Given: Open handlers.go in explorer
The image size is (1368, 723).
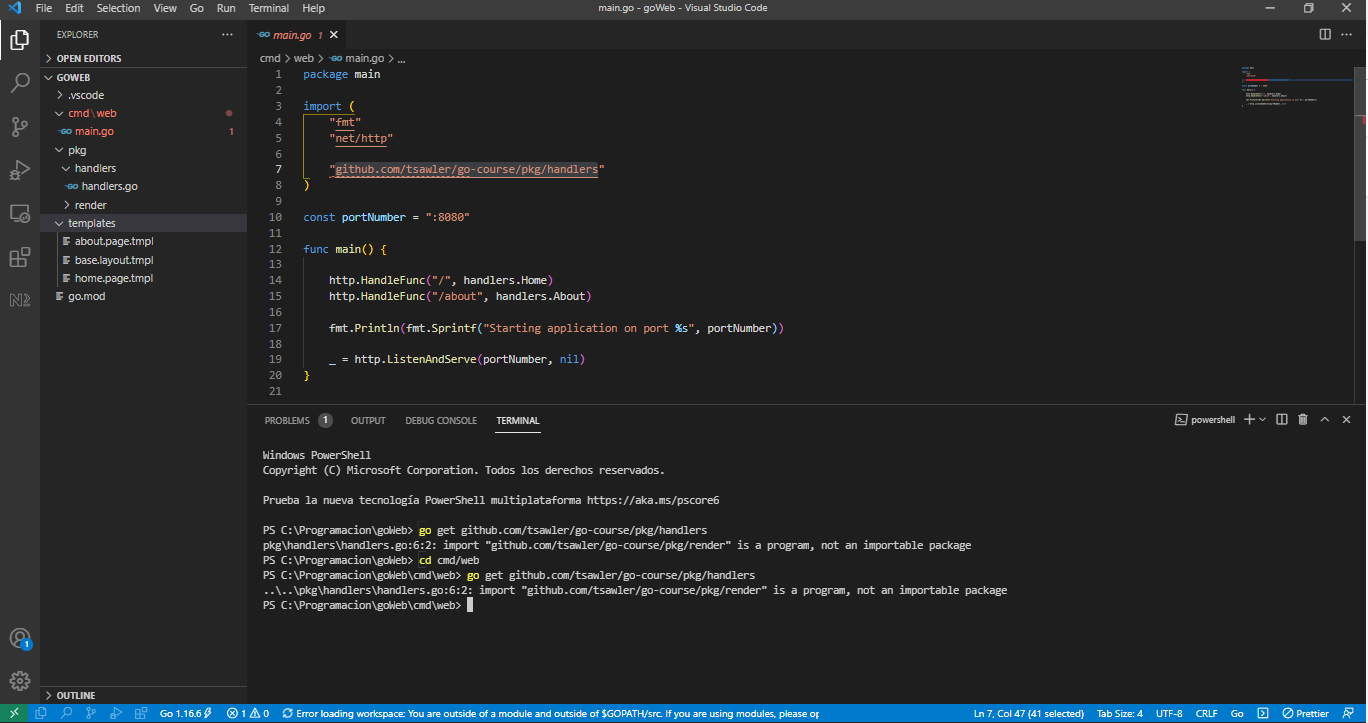Looking at the screenshot, I should [x=144, y=186].
